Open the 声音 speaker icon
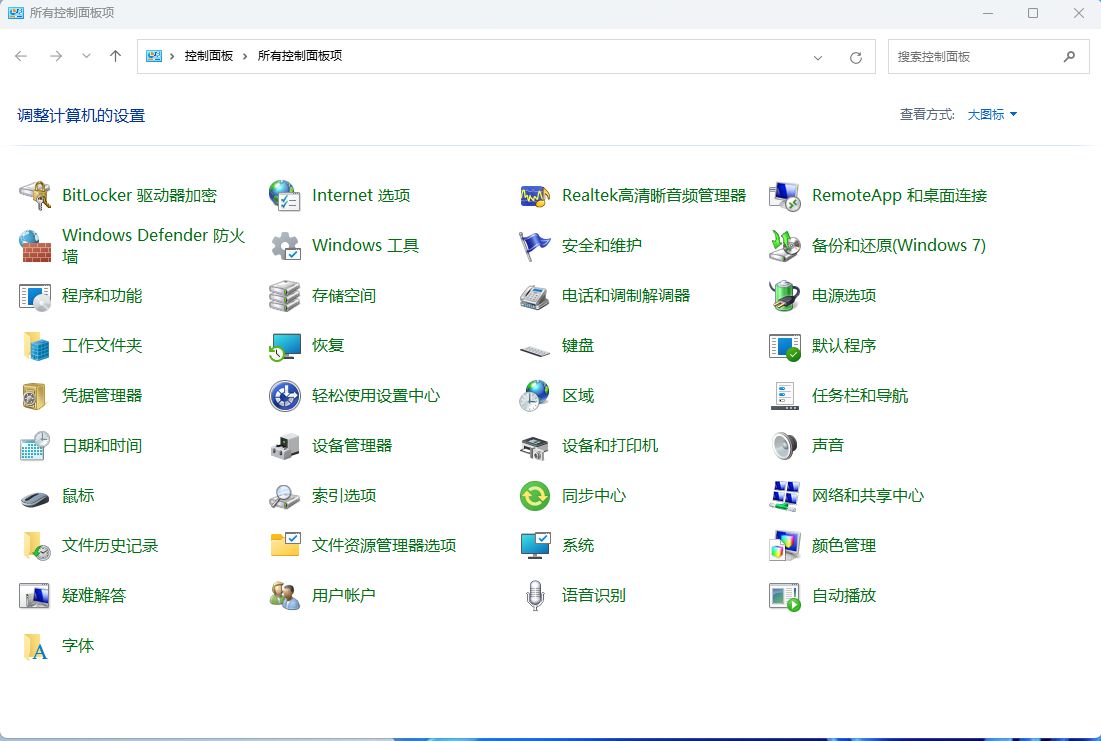The width and height of the screenshot is (1101, 741). tap(785, 445)
